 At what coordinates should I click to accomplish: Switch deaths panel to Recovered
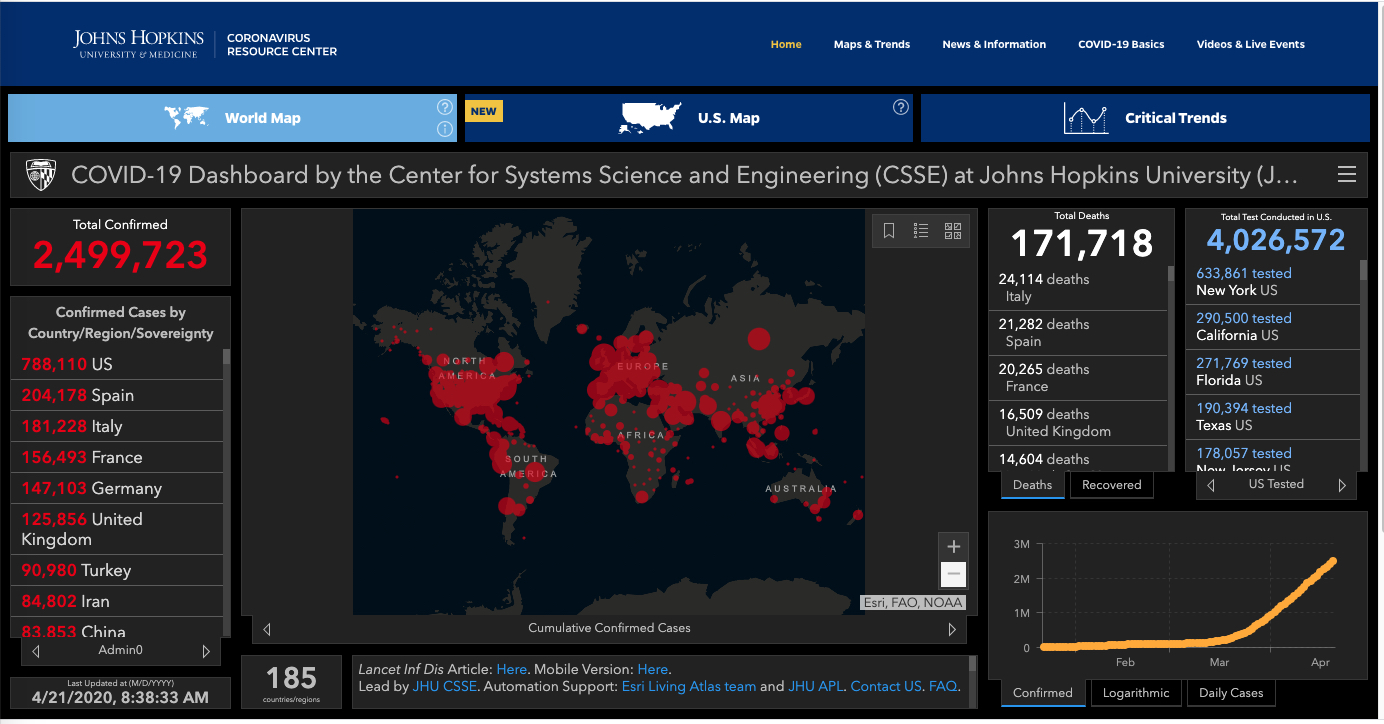point(1111,485)
